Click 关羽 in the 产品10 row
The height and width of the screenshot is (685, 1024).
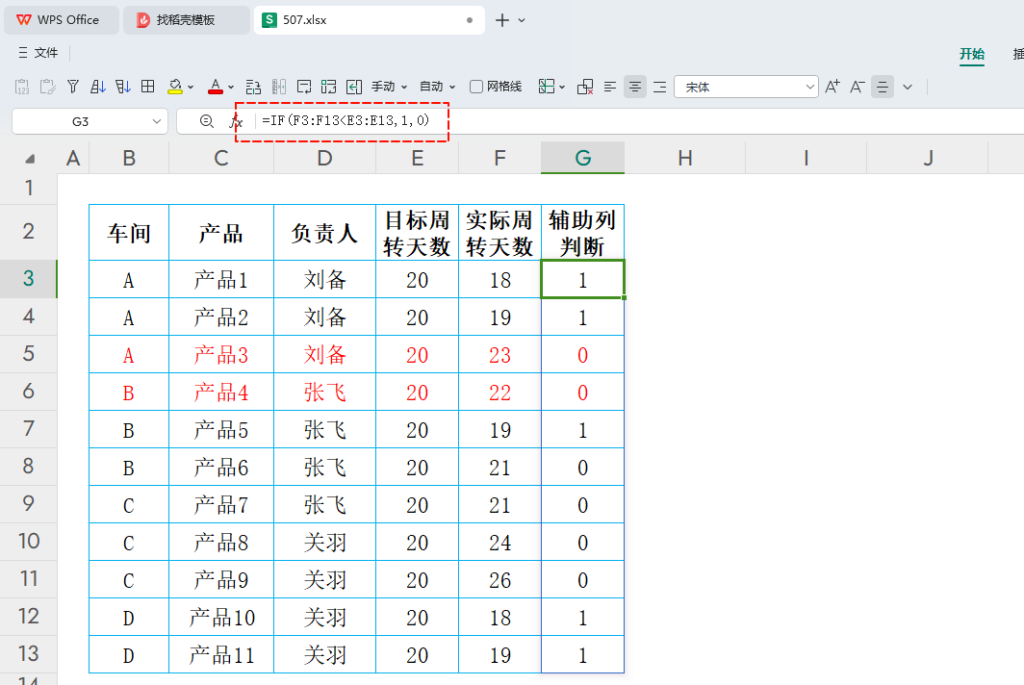325,618
